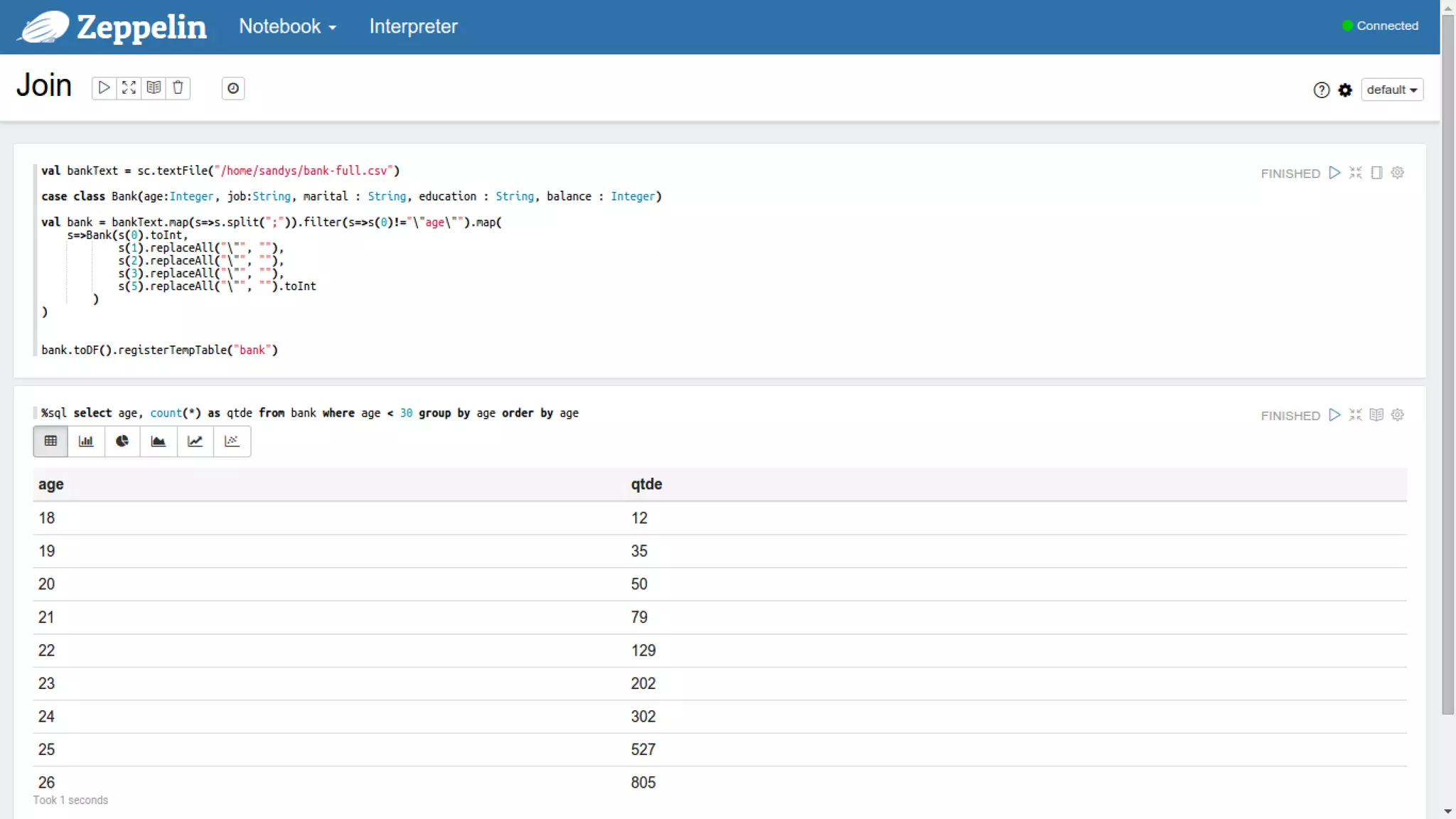Select the table view button
1456x819 pixels.
(50, 441)
